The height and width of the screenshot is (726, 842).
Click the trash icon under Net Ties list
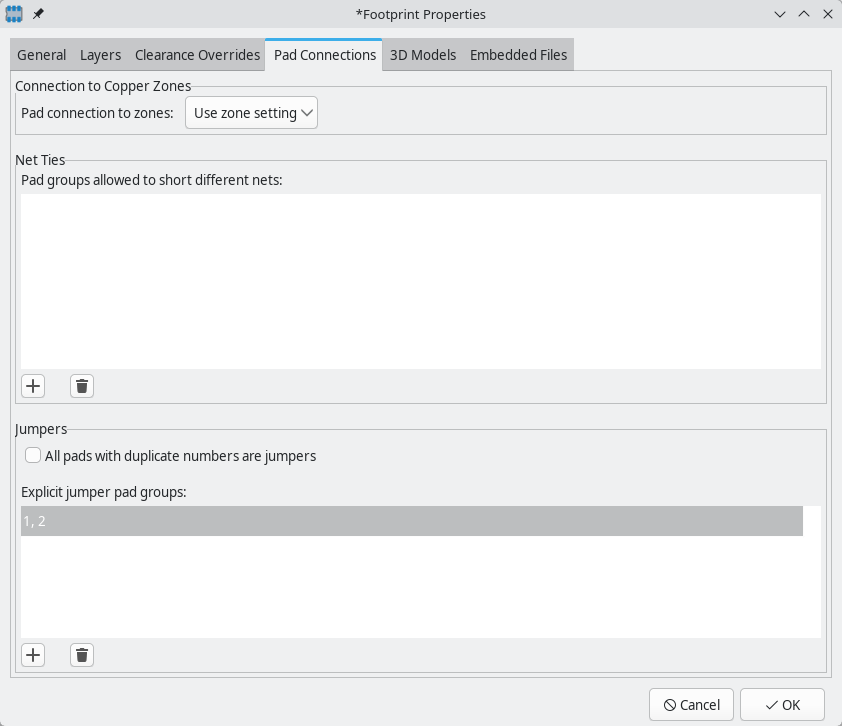tap(81, 385)
